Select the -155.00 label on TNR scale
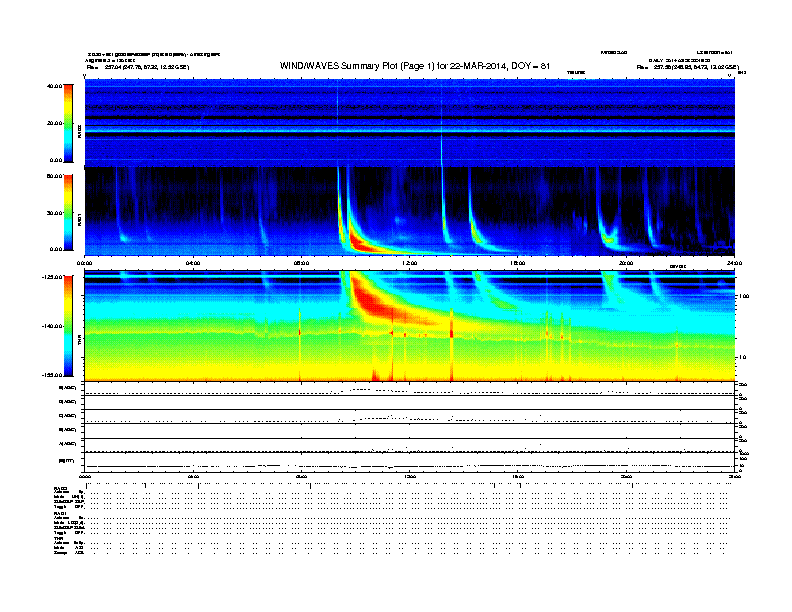 coord(52,375)
